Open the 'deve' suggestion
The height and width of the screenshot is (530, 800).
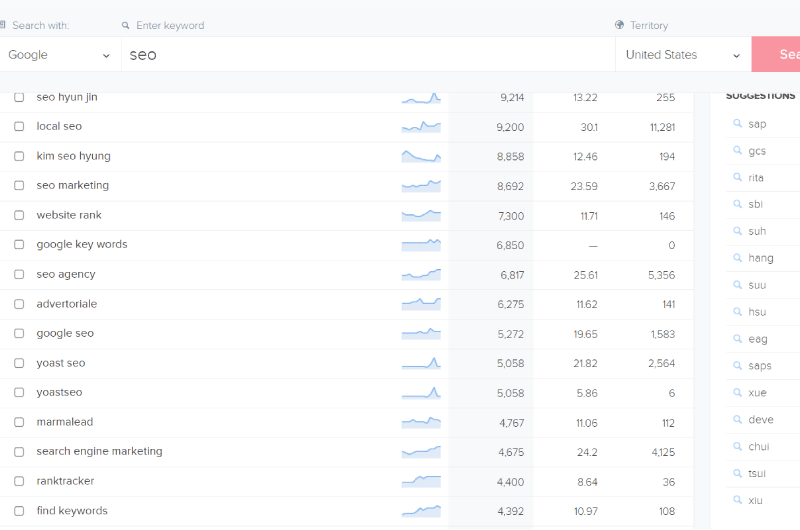[761, 419]
